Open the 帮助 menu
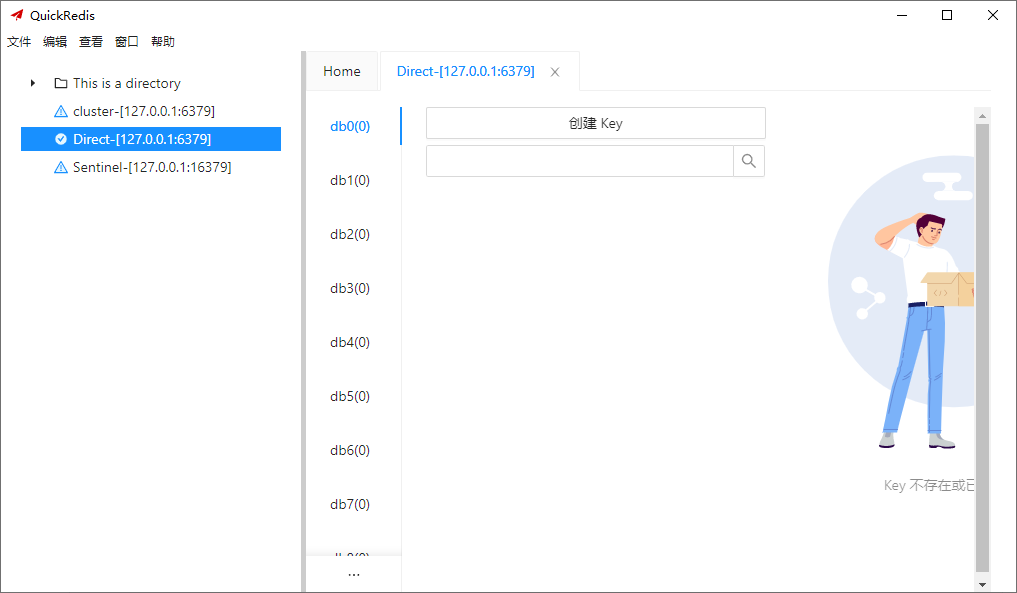This screenshot has width=1017, height=593. 163,42
